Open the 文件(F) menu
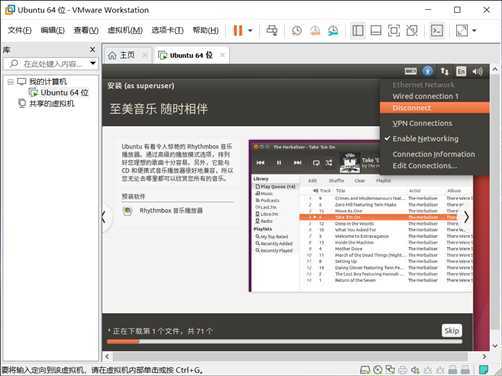The width and height of the screenshot is (502, 376). coord(20,30)
